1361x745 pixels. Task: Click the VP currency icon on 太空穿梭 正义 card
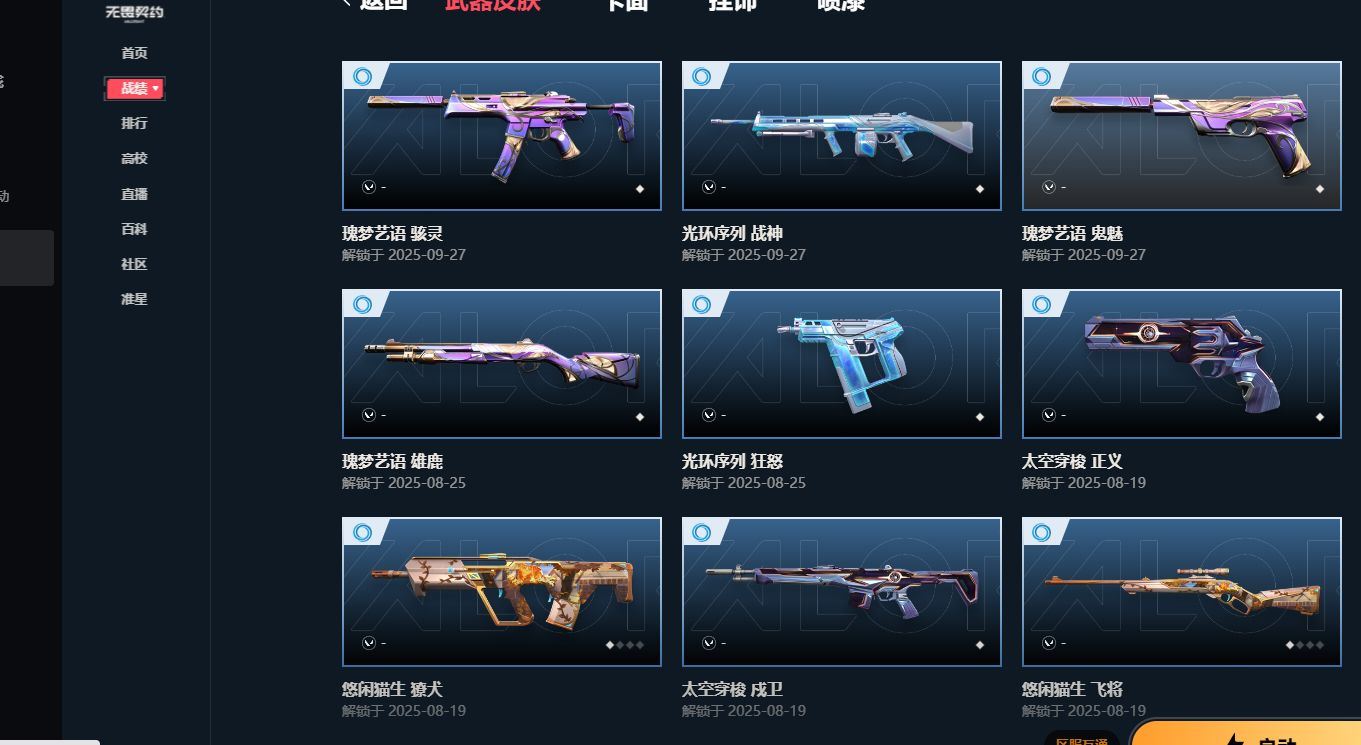tap(1049, 415)
